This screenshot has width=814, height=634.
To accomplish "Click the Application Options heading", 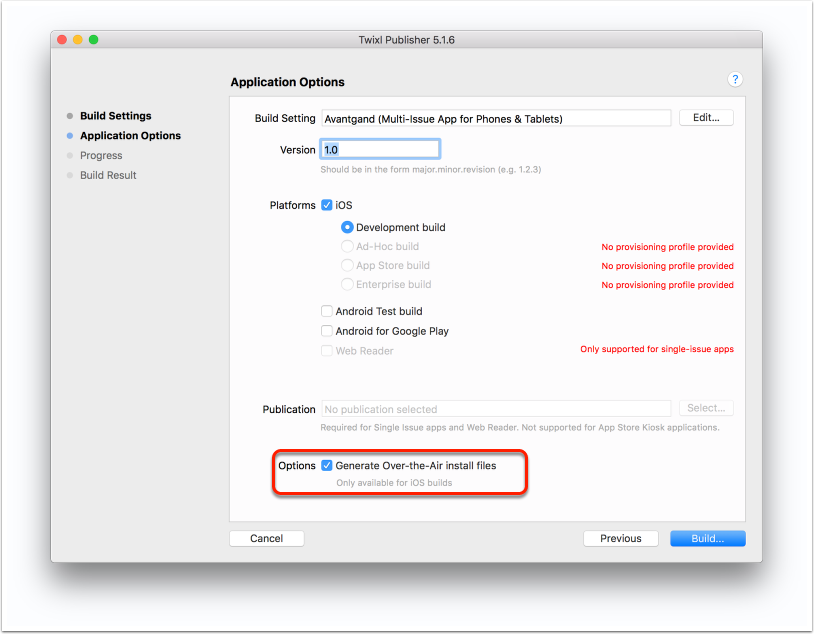I will pos(287,82).
